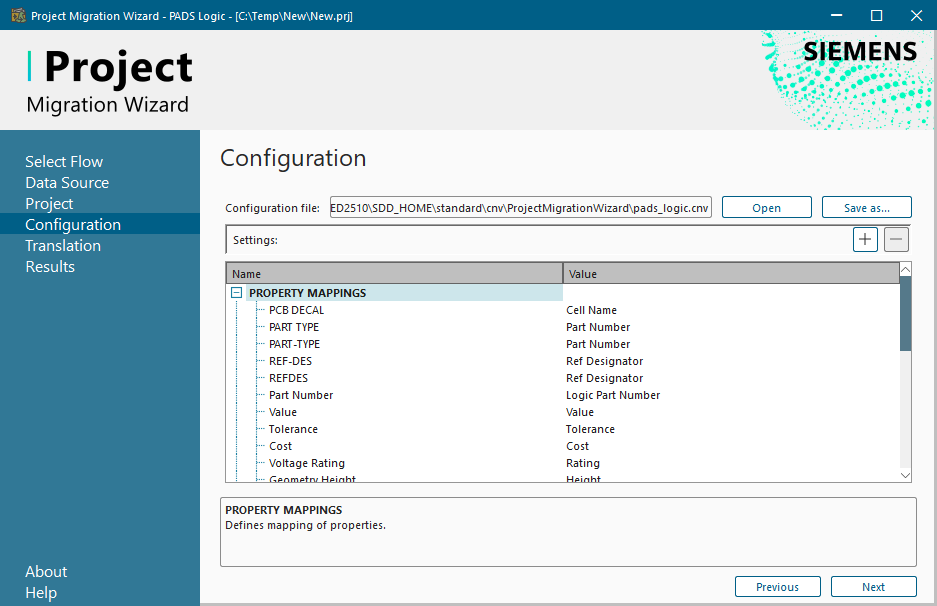Go to the Data Source step
937x606 pixels.
(67, 182)
